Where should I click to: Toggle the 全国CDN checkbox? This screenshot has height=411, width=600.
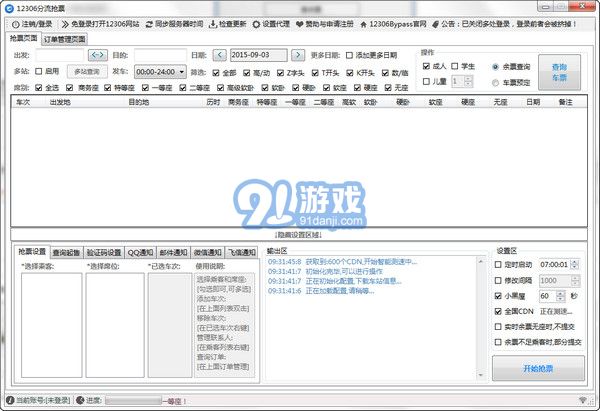click(x=498, y=312)
